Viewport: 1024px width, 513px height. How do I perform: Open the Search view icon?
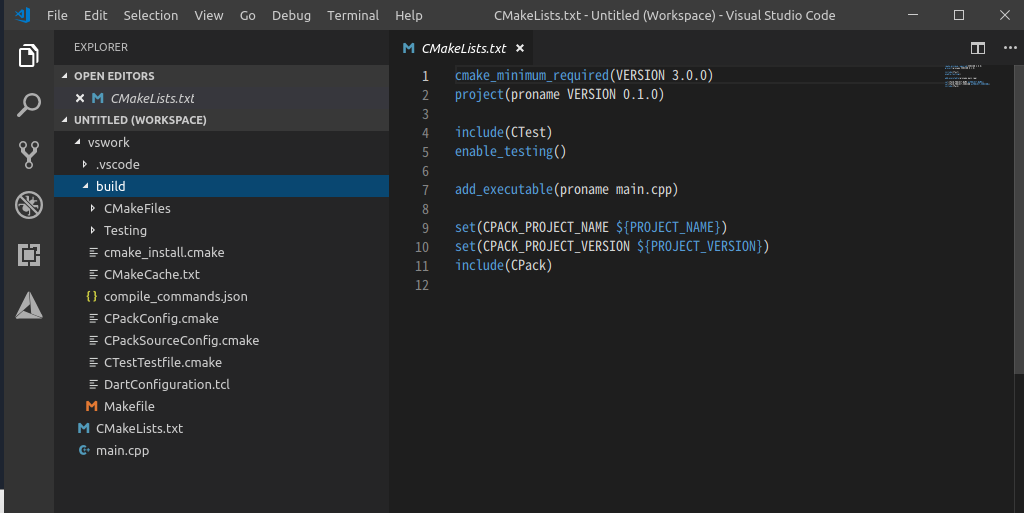(x=28, y=105)
